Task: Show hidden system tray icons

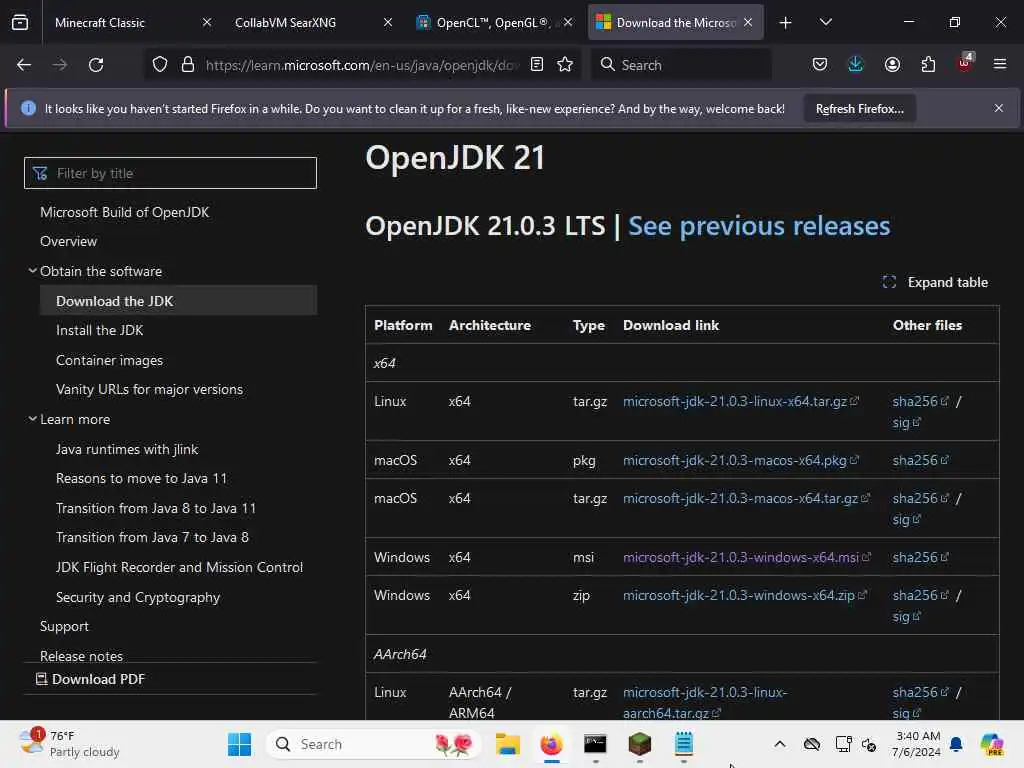Action: tap(780, 744)
